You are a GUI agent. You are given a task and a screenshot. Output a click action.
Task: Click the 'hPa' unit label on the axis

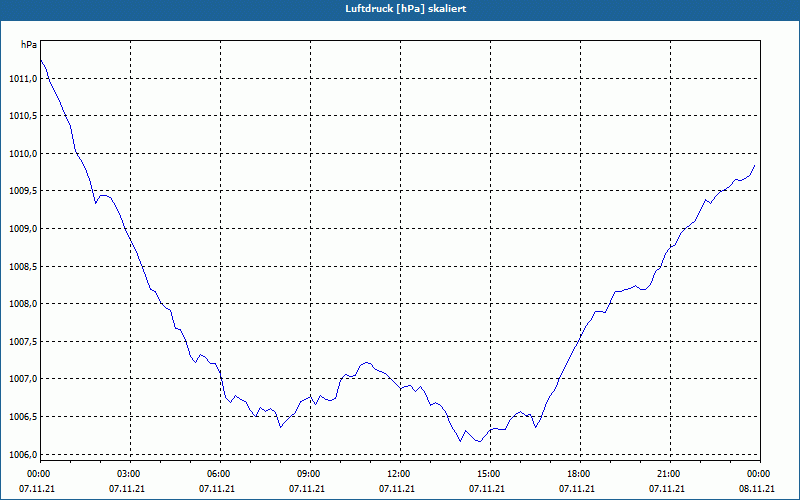tap(29, 45)
